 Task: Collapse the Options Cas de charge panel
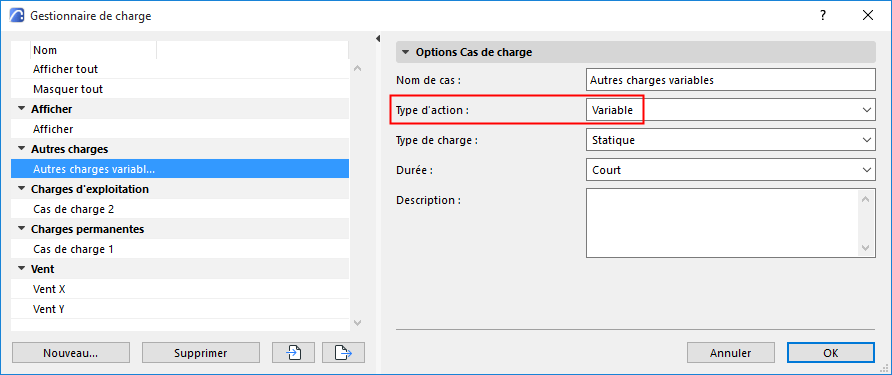405,52
